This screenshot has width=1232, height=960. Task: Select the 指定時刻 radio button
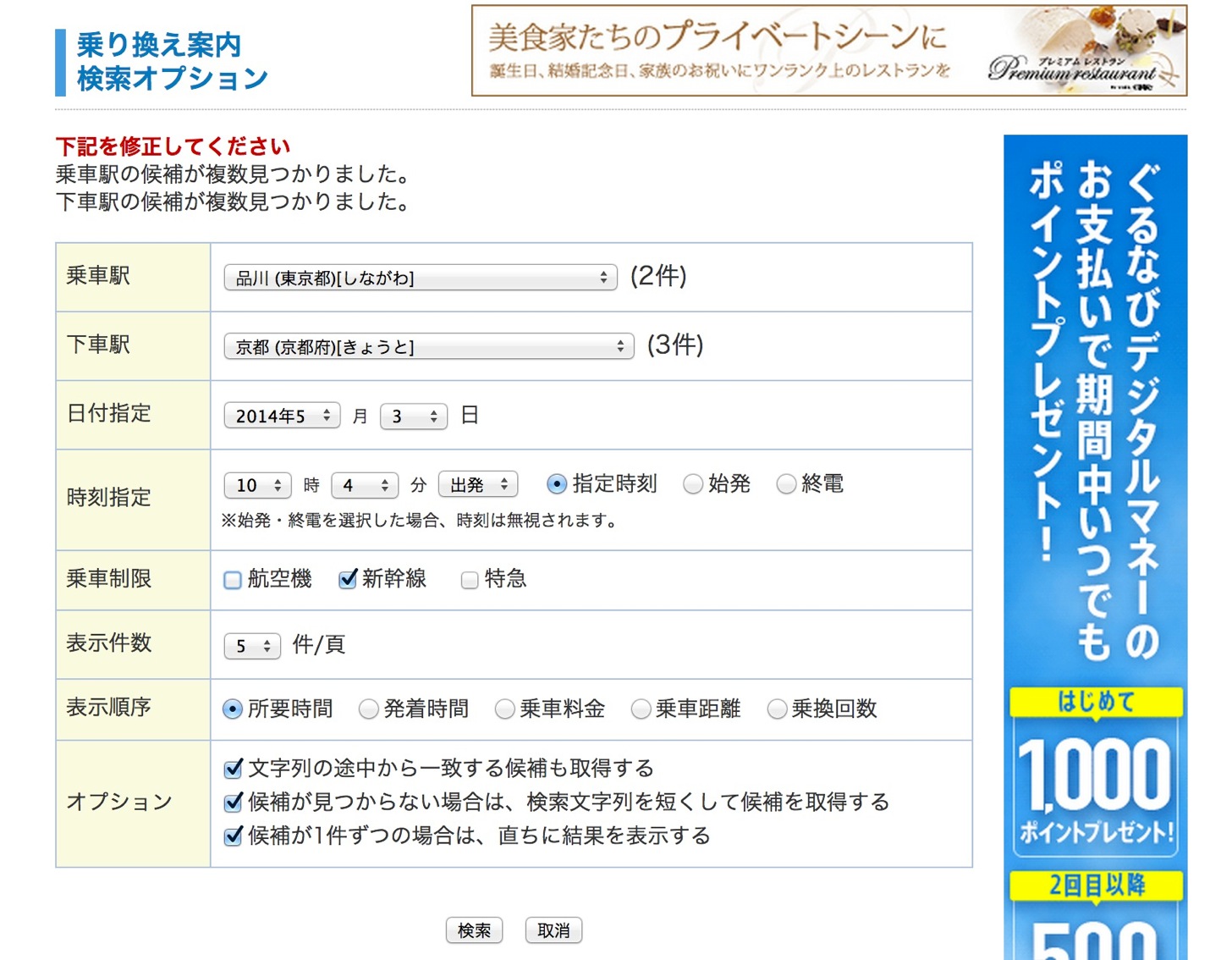tap(557, 484)
